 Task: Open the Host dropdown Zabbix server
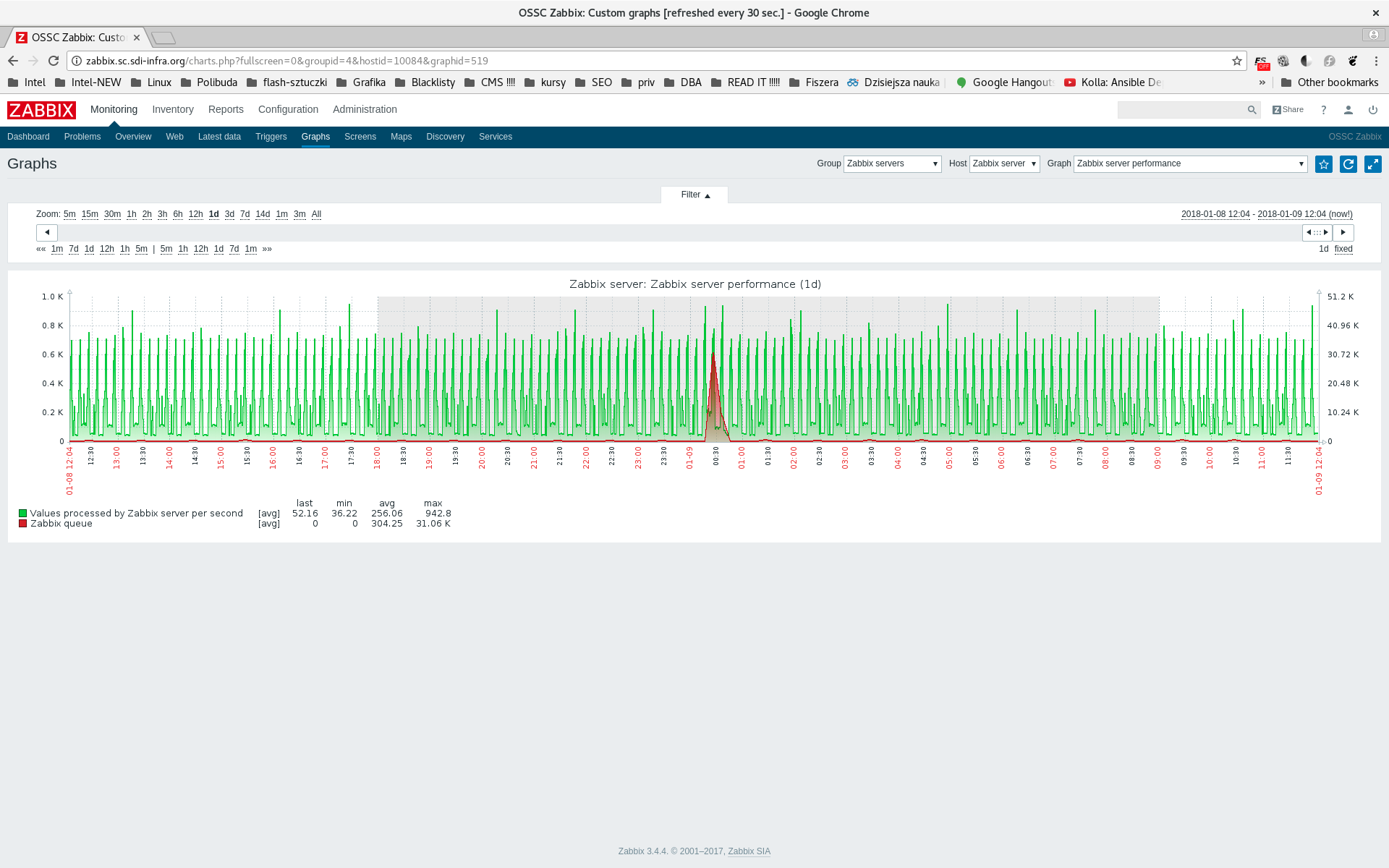click(x=1003, y=163)
